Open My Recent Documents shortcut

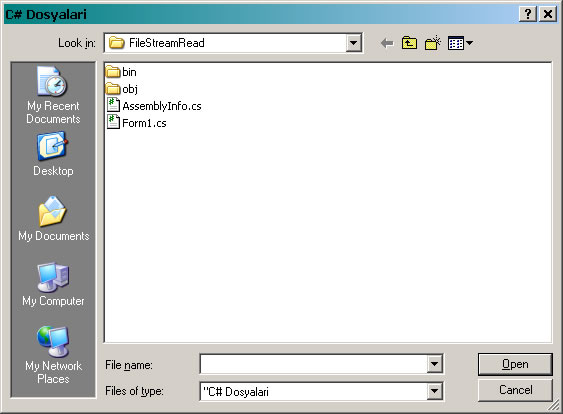53,96
